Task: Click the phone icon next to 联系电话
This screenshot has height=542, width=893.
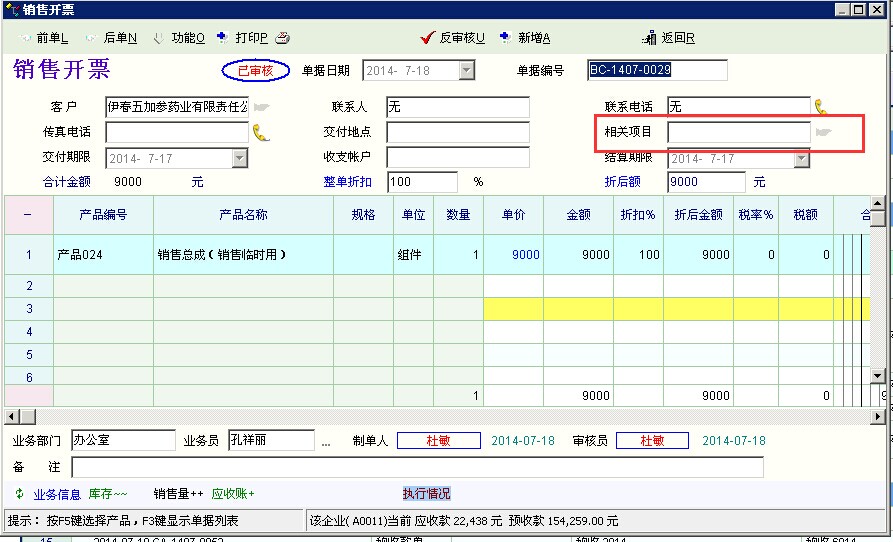Action: point(821,106)
